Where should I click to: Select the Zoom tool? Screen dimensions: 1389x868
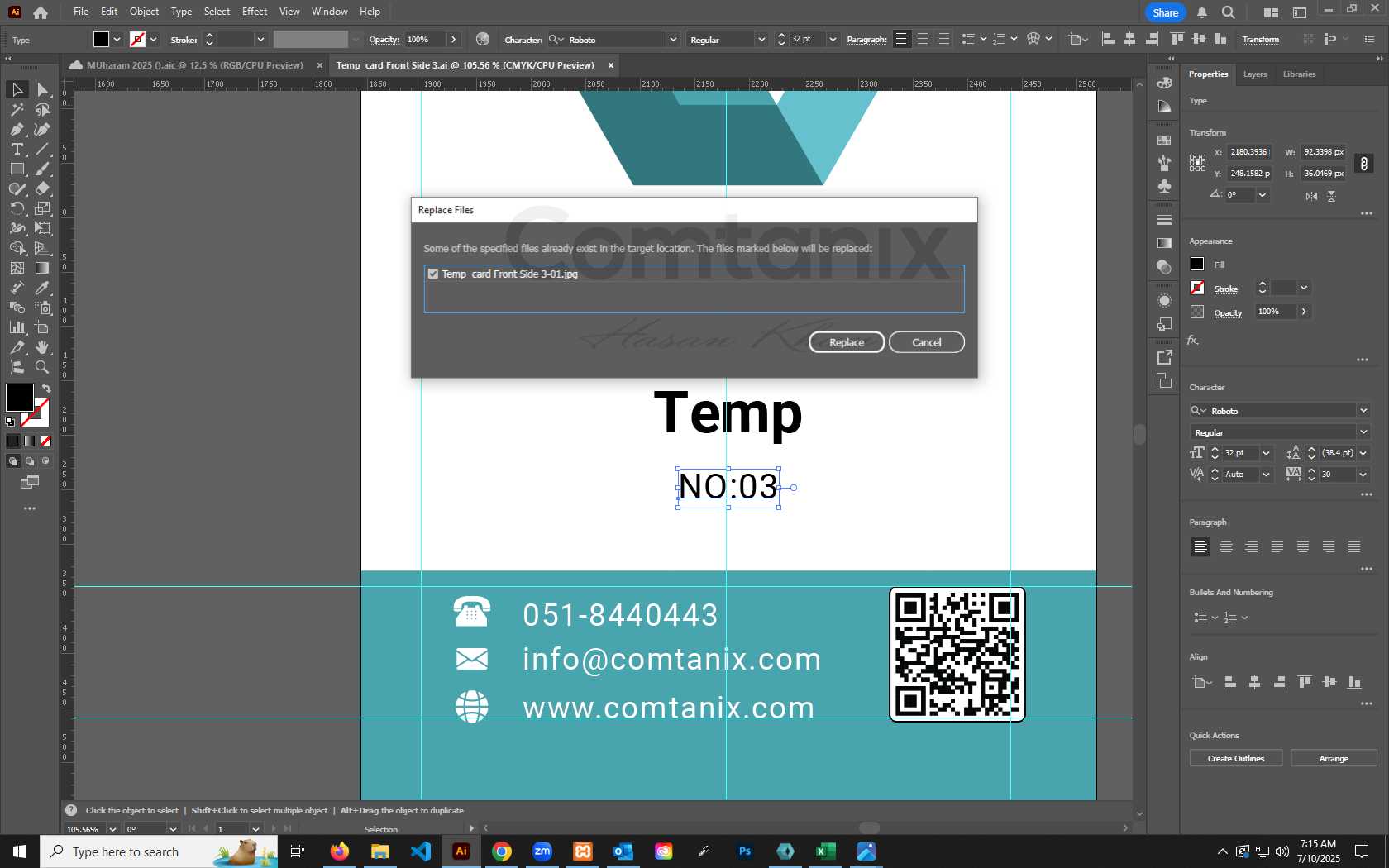(42, 367)
